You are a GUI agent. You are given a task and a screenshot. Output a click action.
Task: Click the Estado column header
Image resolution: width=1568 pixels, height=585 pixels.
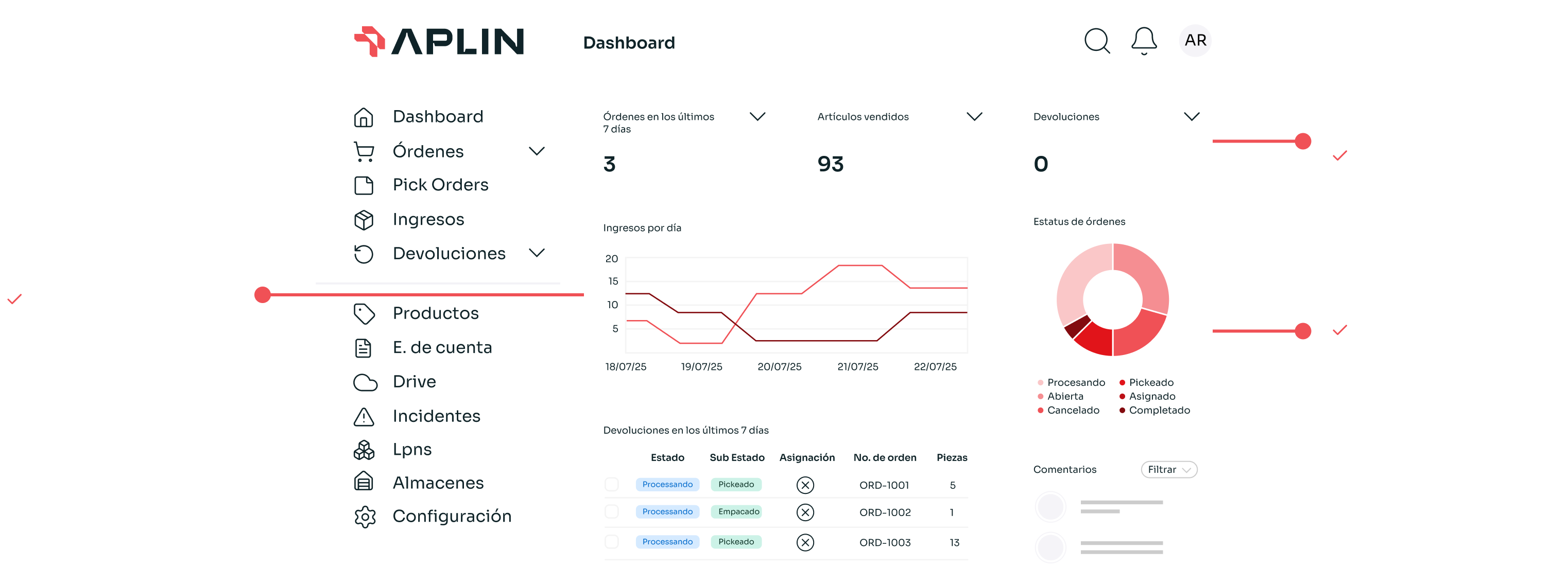point(667,457)
